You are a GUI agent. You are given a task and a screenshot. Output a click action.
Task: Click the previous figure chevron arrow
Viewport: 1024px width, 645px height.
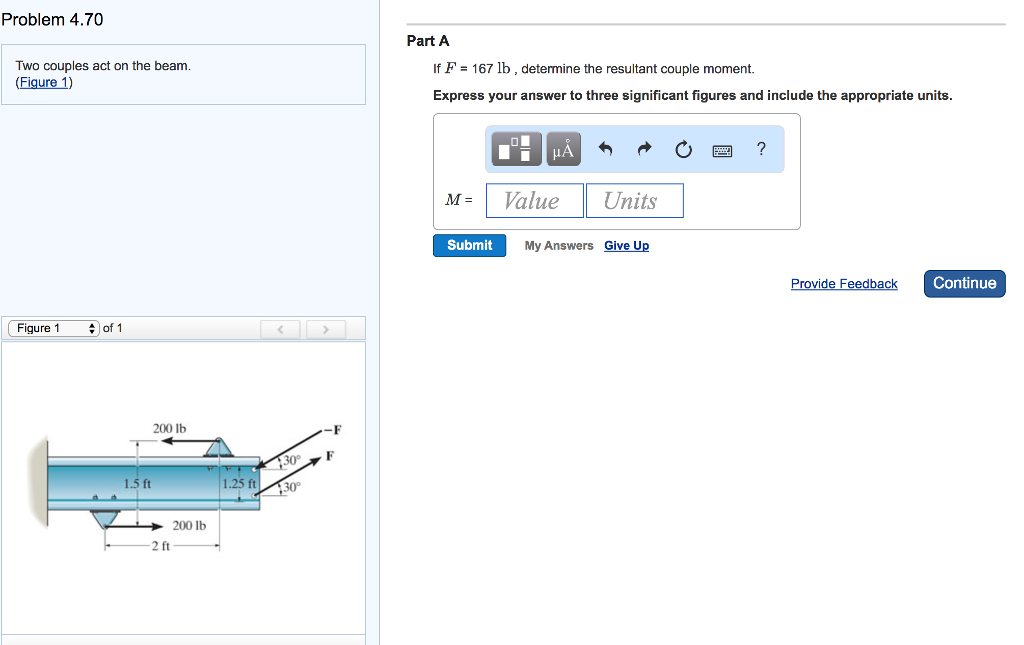click(x=281, y=328)
